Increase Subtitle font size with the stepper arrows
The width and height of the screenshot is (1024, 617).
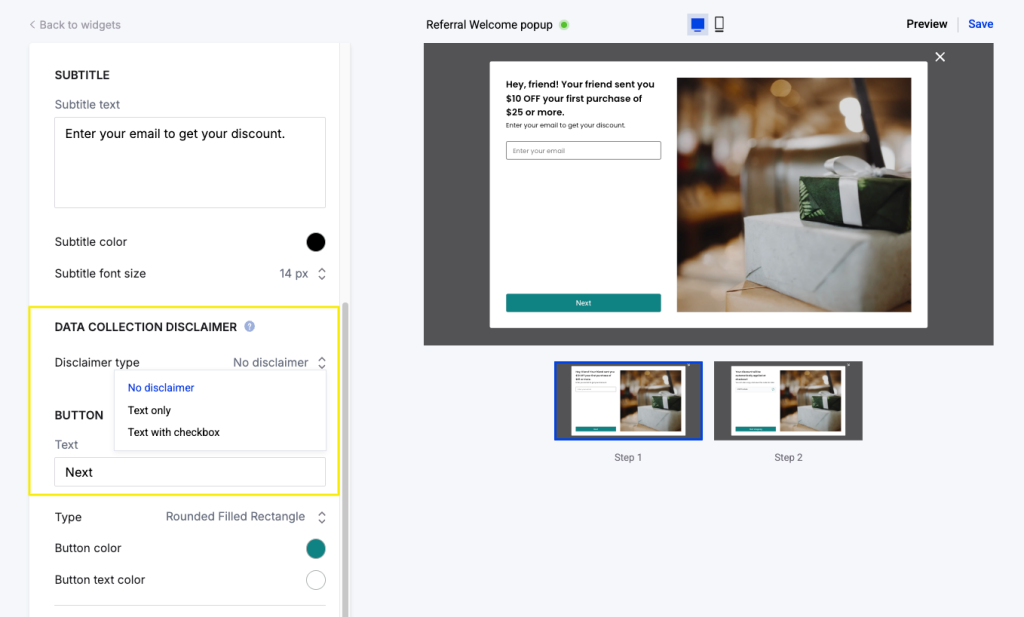(x=322, y=269)
